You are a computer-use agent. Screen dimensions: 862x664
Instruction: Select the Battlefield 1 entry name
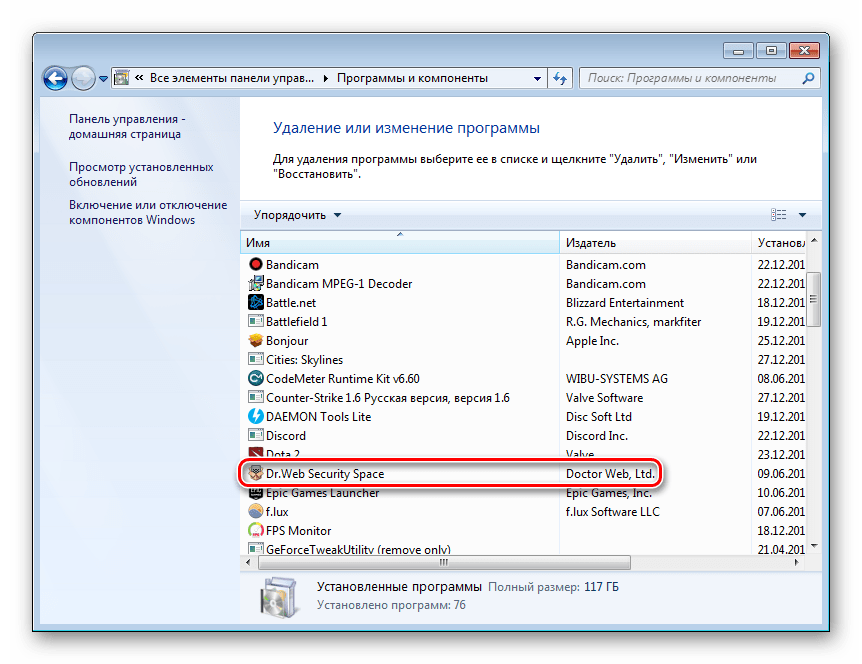click(x=297, y=322)
